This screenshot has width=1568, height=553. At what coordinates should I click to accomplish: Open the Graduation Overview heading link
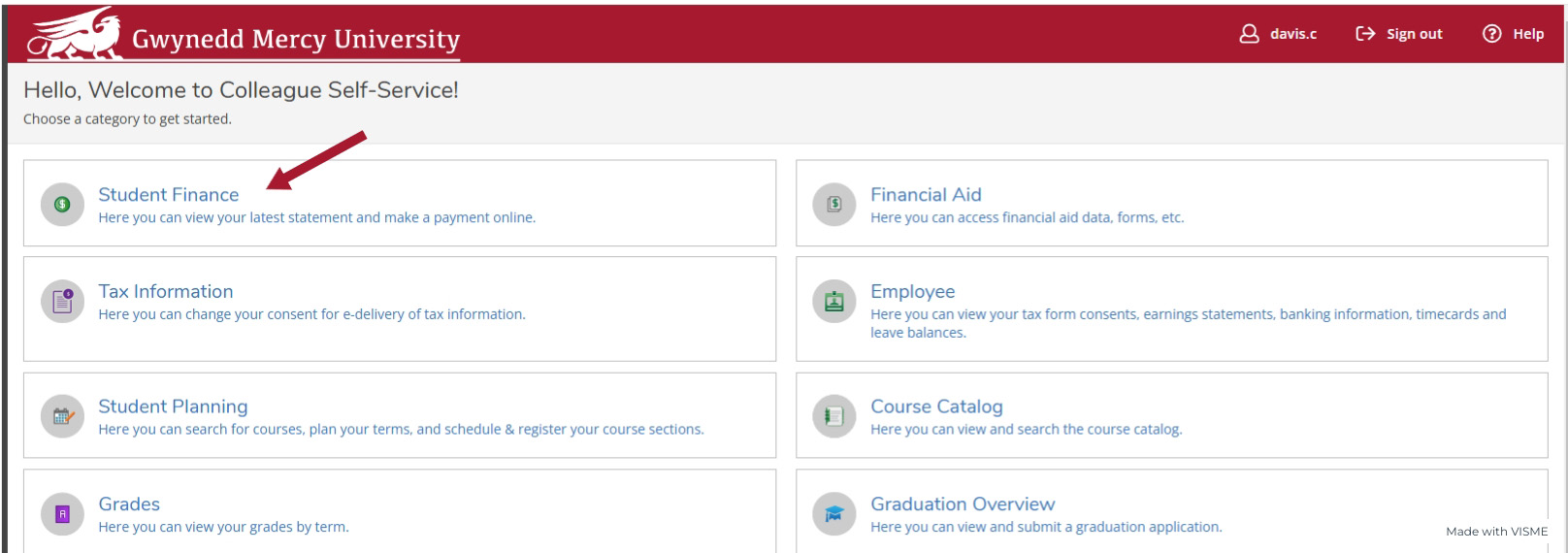tap(963, 504)
